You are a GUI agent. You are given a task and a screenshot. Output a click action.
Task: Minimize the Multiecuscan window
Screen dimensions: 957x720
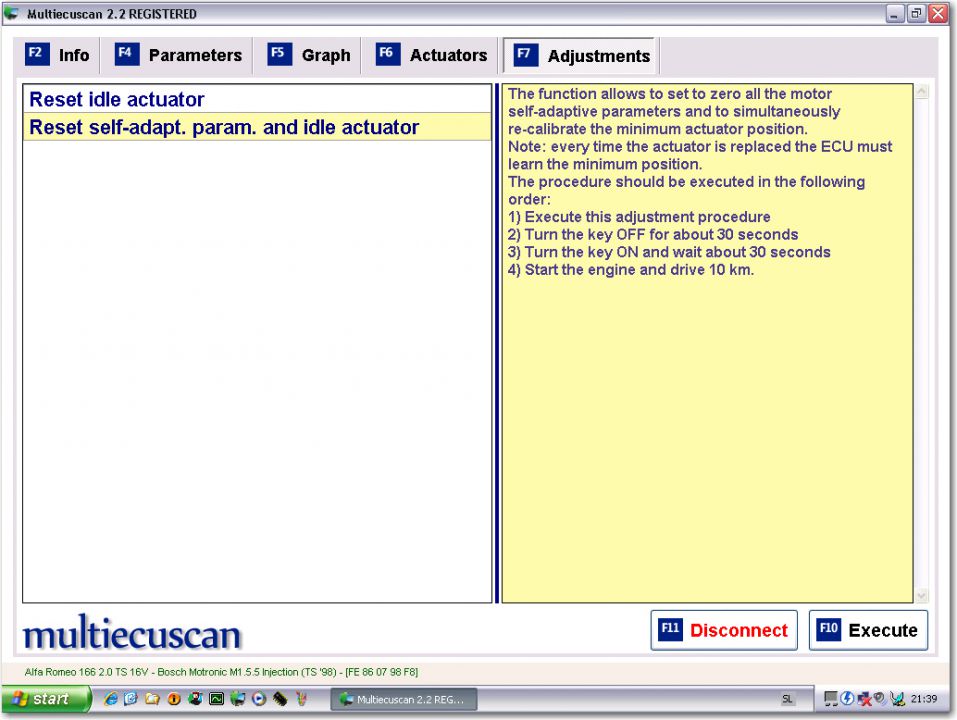click(895, 14)
